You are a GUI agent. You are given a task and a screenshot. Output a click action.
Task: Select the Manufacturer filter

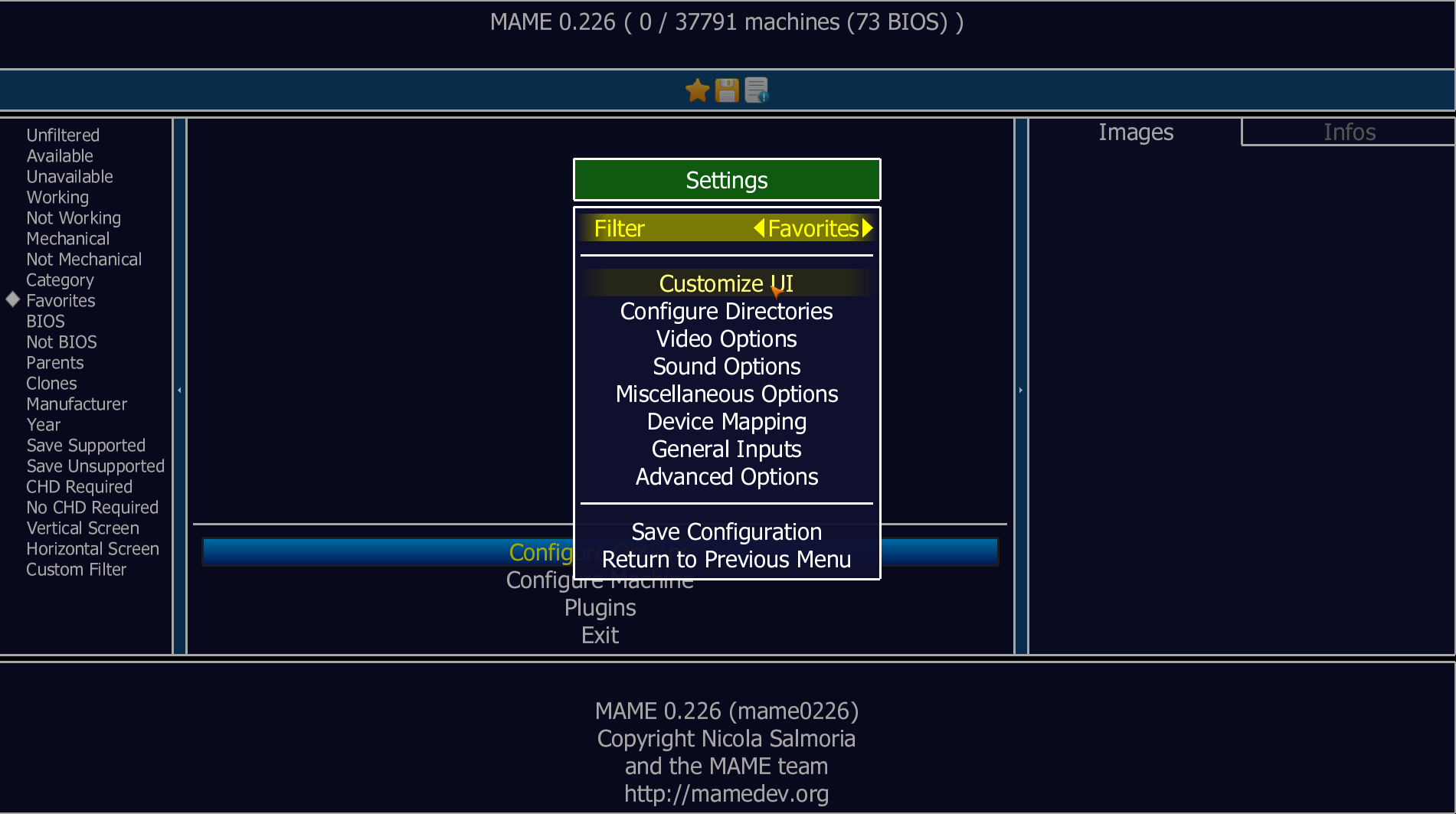coord(77,404)
